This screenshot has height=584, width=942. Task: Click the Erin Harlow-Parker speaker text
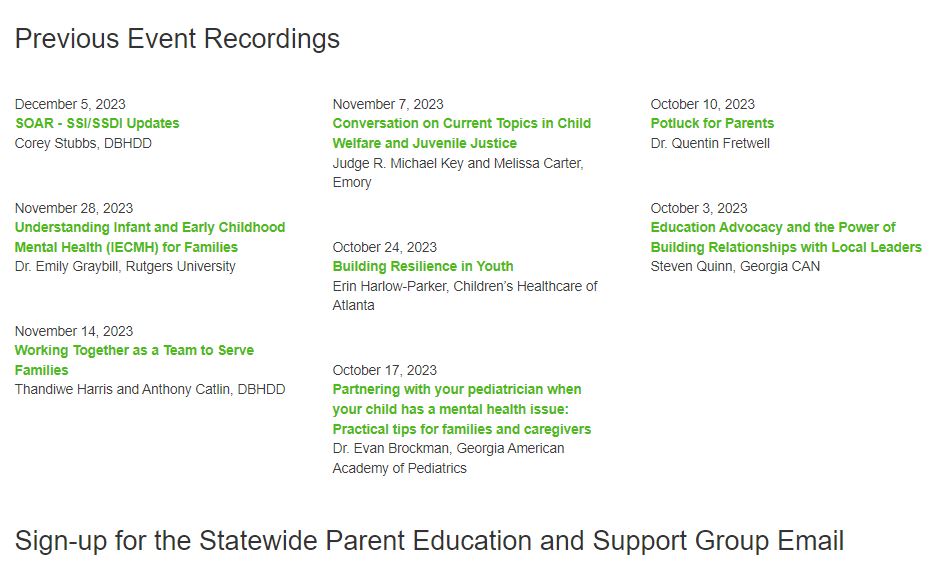(x=464, y=286)
